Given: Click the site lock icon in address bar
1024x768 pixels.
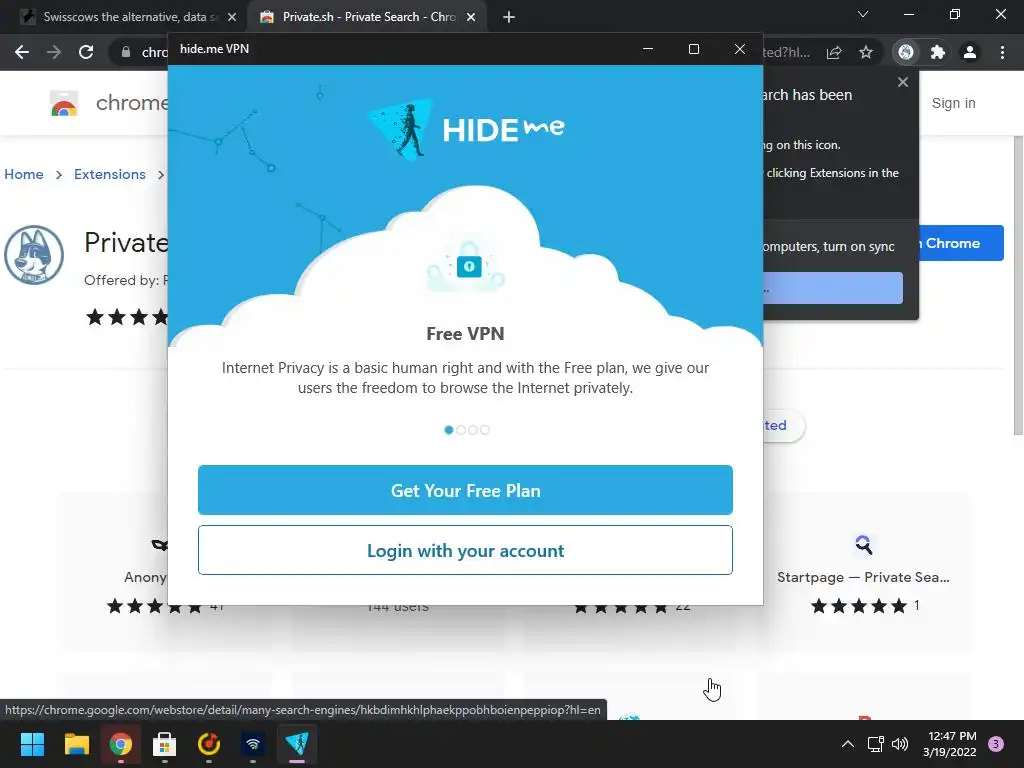Looking at the screenshot, I should pyautogui.click(x=125, y=52).
